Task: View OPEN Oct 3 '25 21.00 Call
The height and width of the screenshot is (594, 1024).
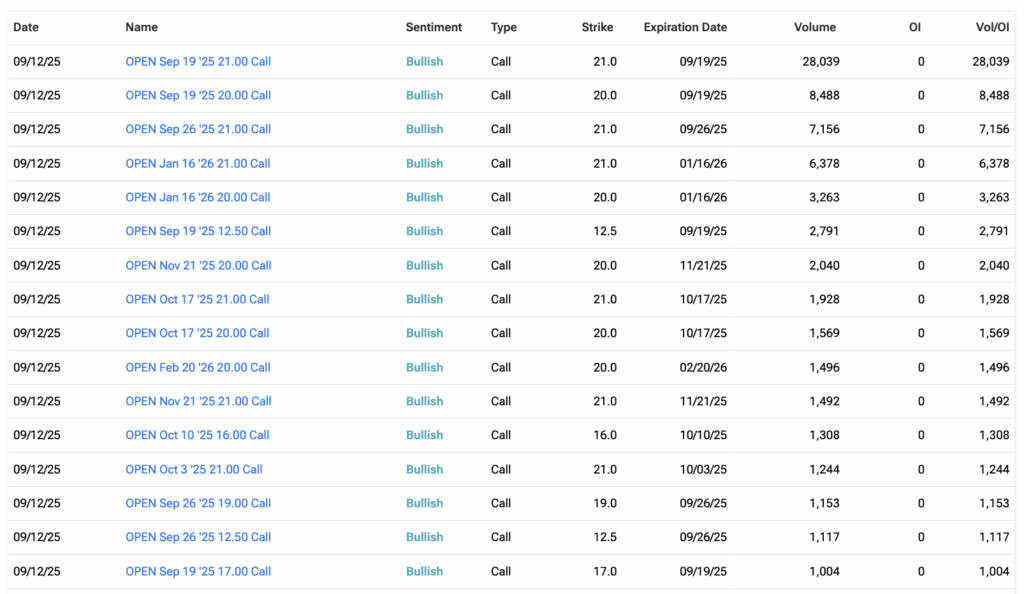Action: coord(194,469)
